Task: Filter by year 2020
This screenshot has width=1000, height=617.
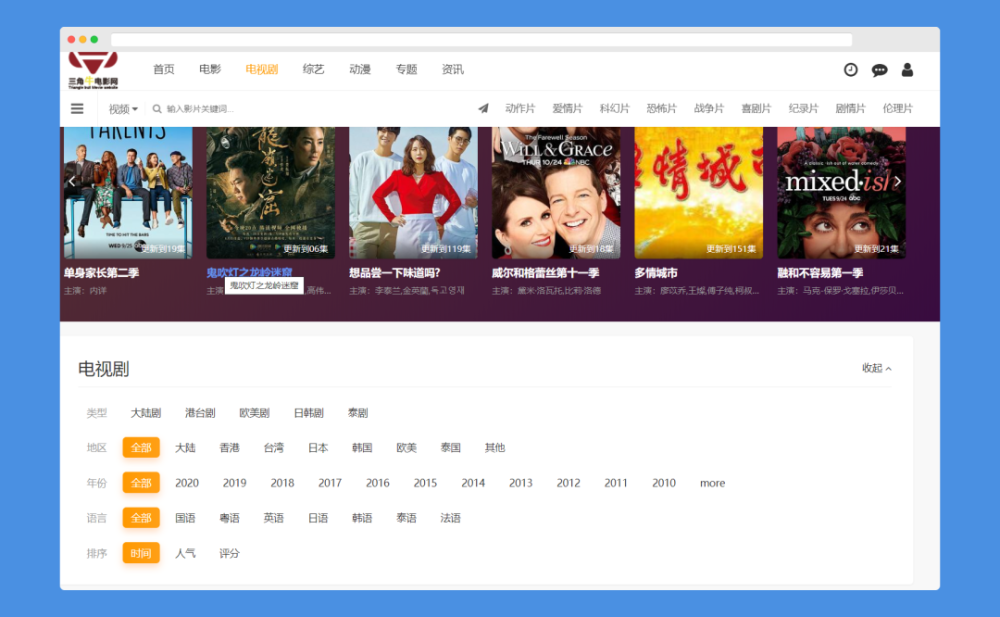Action: 187,483
